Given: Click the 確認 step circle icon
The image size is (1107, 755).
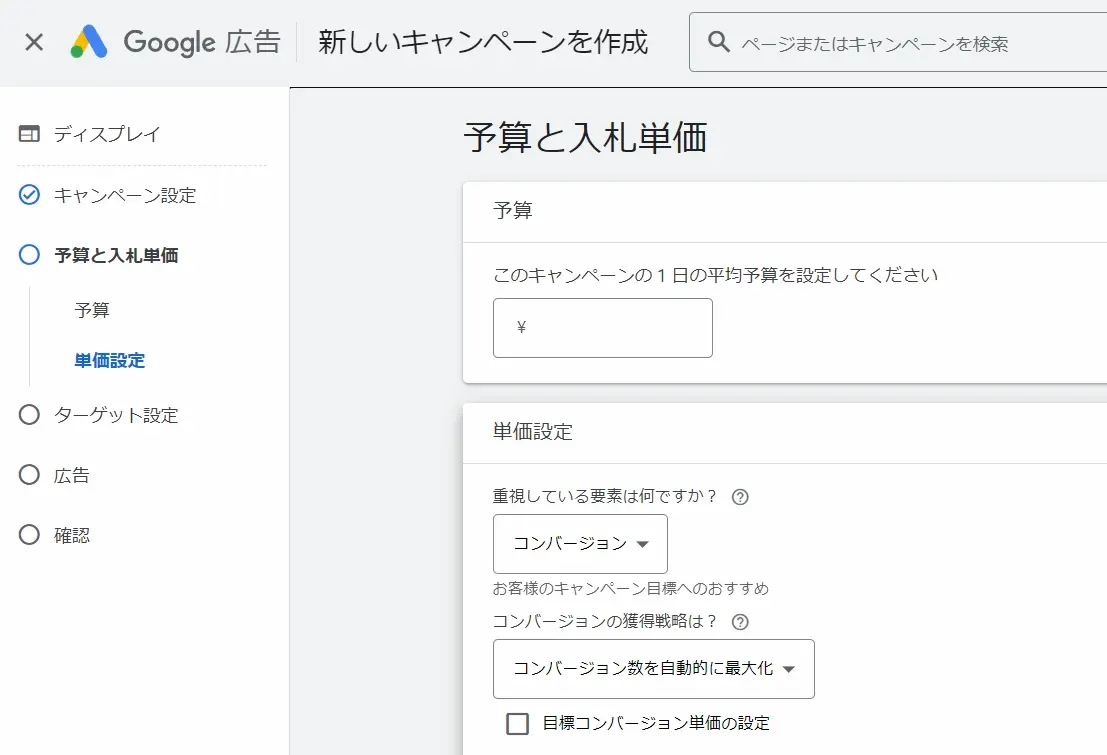Looking at the screenshot, I should (x=29, y=535).
